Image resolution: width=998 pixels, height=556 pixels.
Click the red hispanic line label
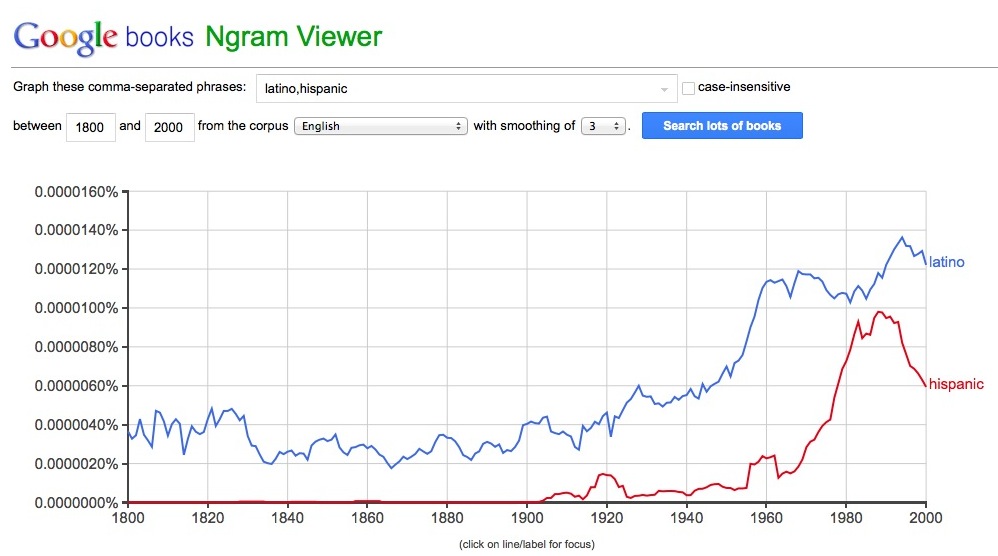(956, 384)
